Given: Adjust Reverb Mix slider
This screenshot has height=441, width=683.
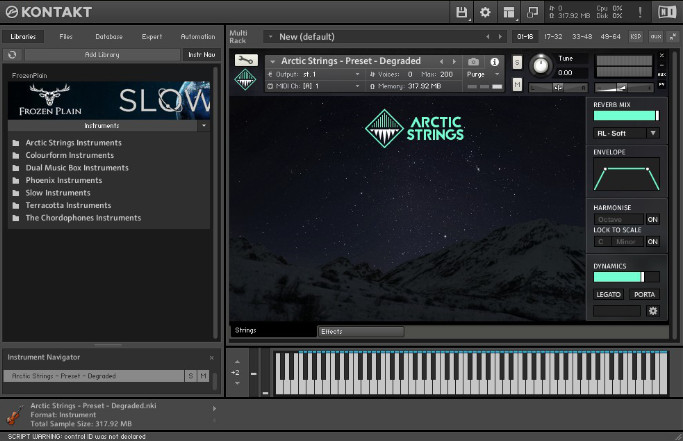Looking at the screenshot, I should pyautogui.click(x=626, y=115).
